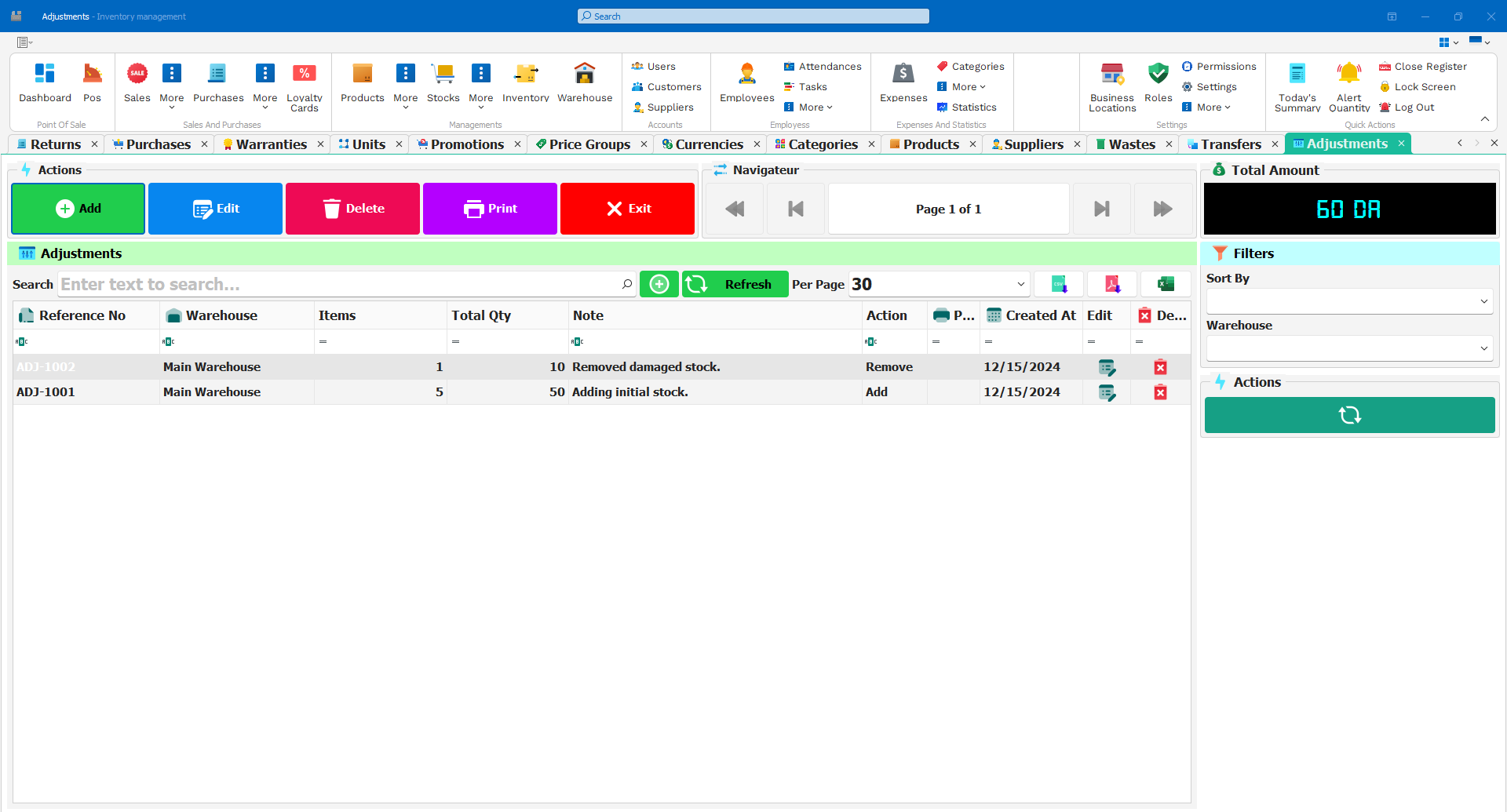Export adjustments as CSV file
This screenshot has width=1507, height=812.
click(1059, 284)
